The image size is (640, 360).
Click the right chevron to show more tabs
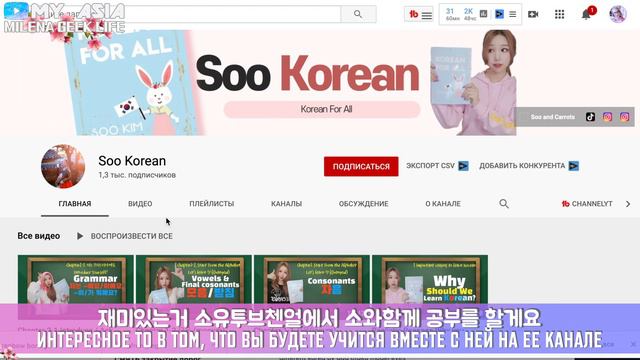(628, 204)
